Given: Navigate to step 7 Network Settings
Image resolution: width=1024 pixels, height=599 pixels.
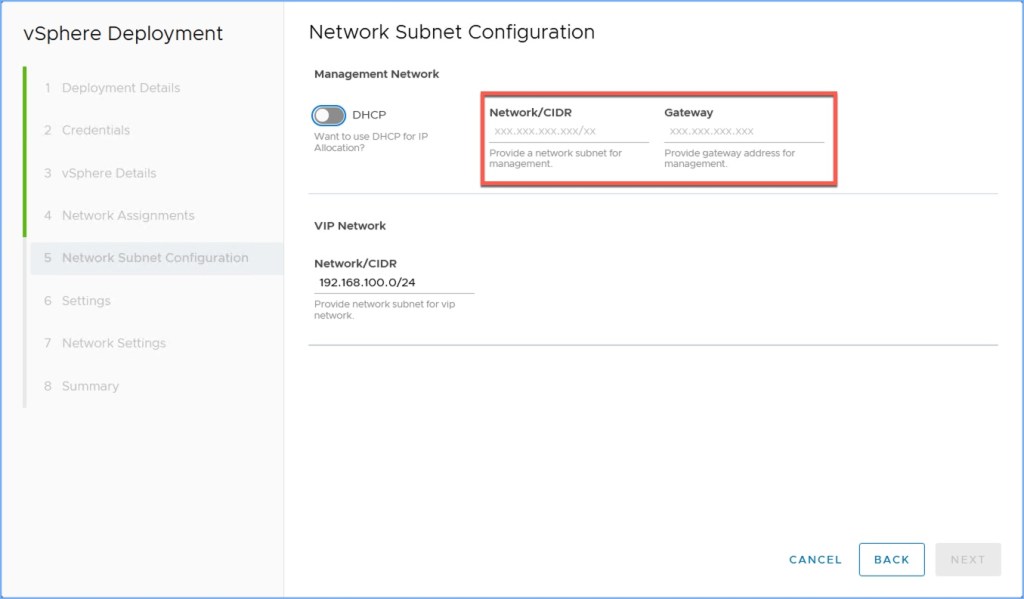Looking at the screenshot, I should (x=113, y=343).
